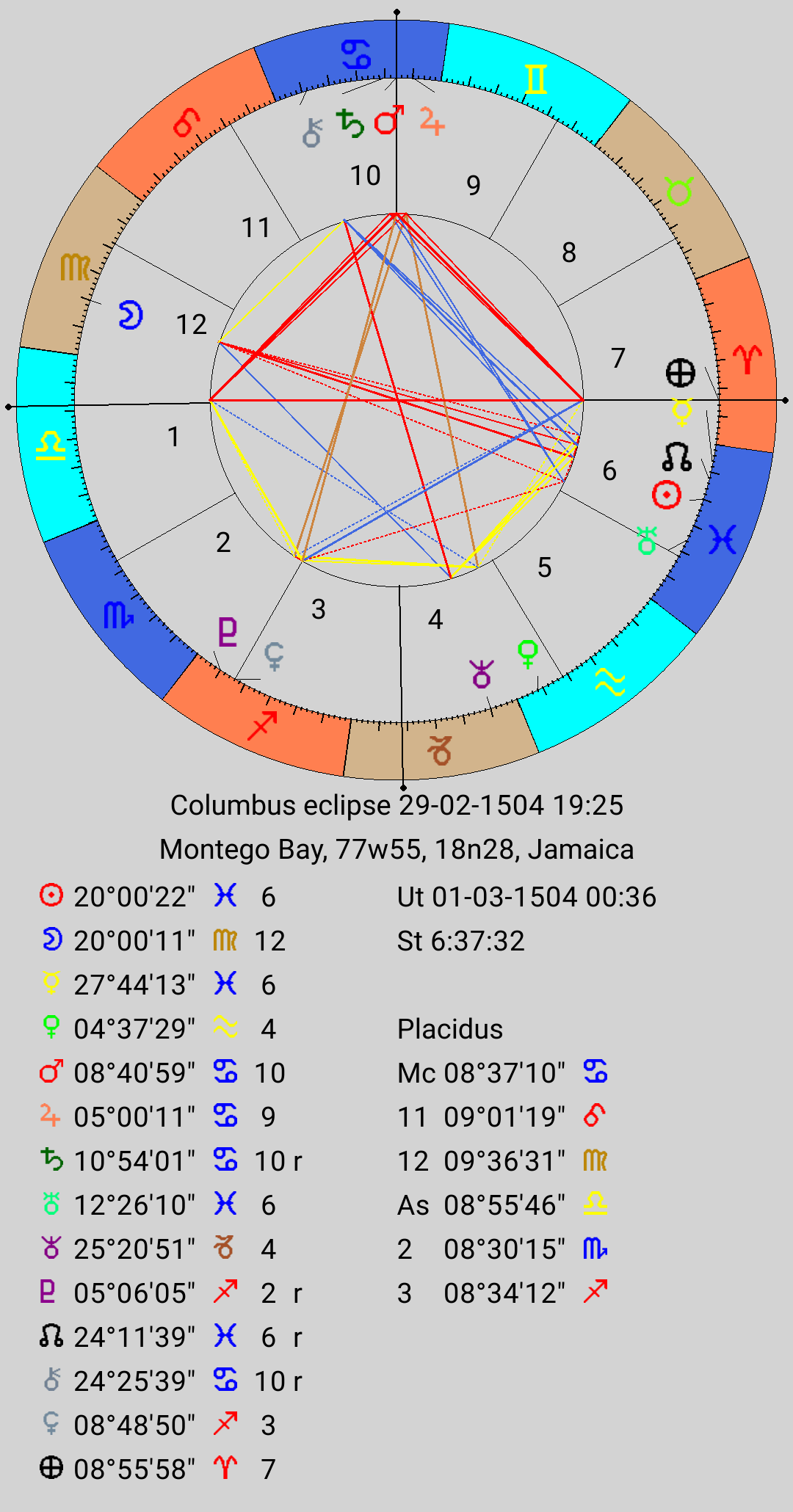
Task: Tap the Jupiter glyph in the chart wheel
Action: point(432,122)
